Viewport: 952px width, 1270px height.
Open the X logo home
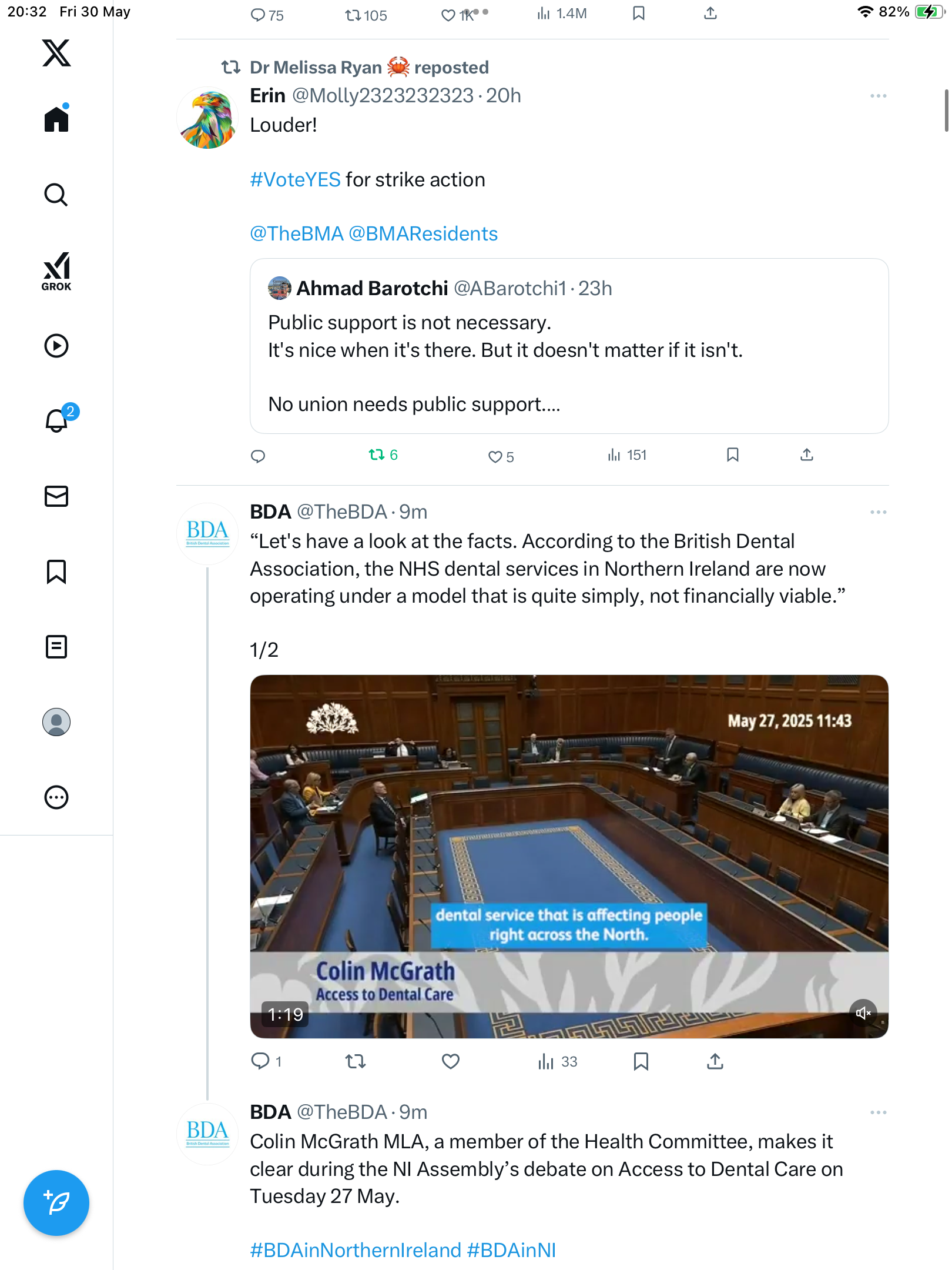pyautogui.click(x=56, y=53)
